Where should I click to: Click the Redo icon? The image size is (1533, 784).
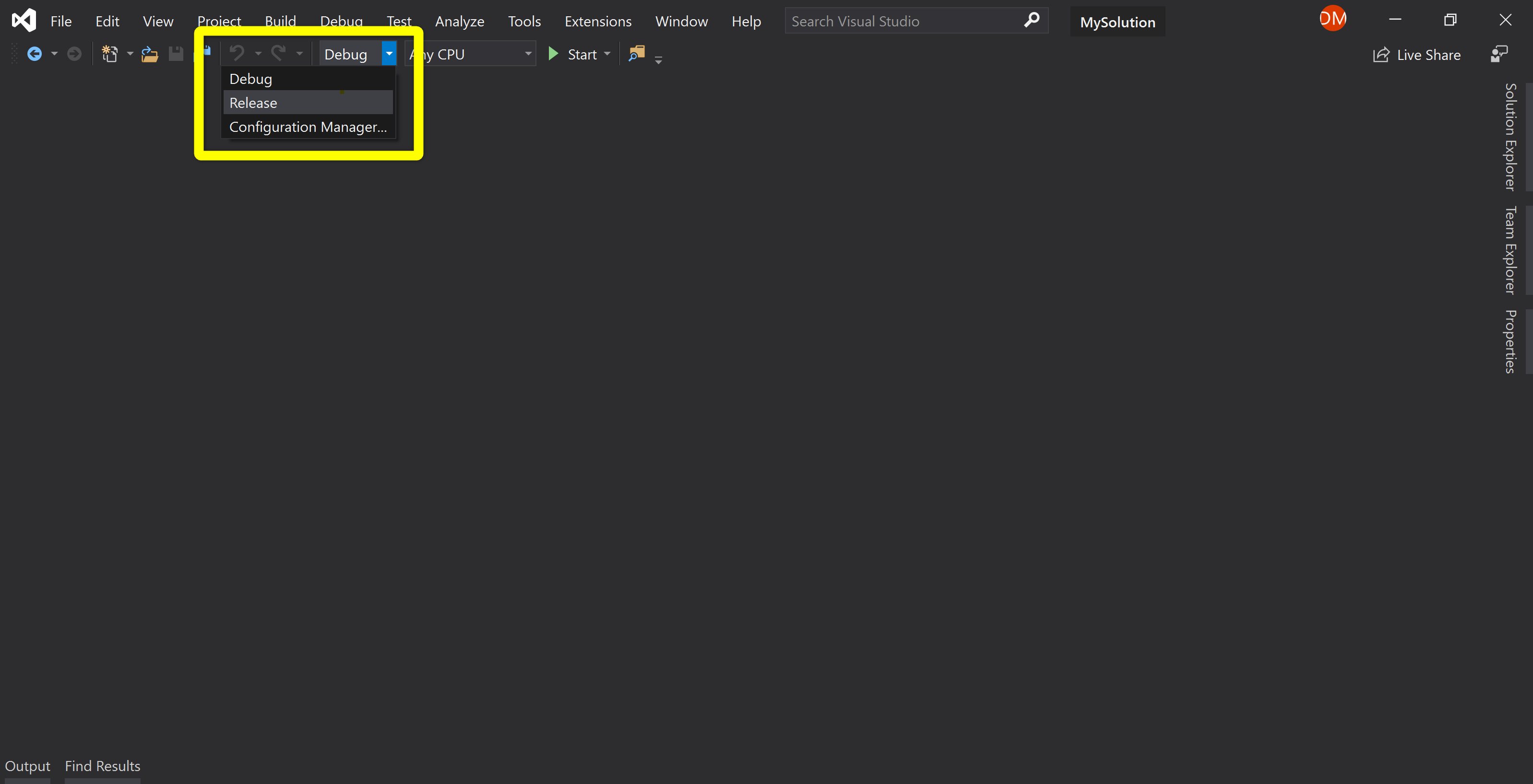pyautogui.click(x=278, y=53)
